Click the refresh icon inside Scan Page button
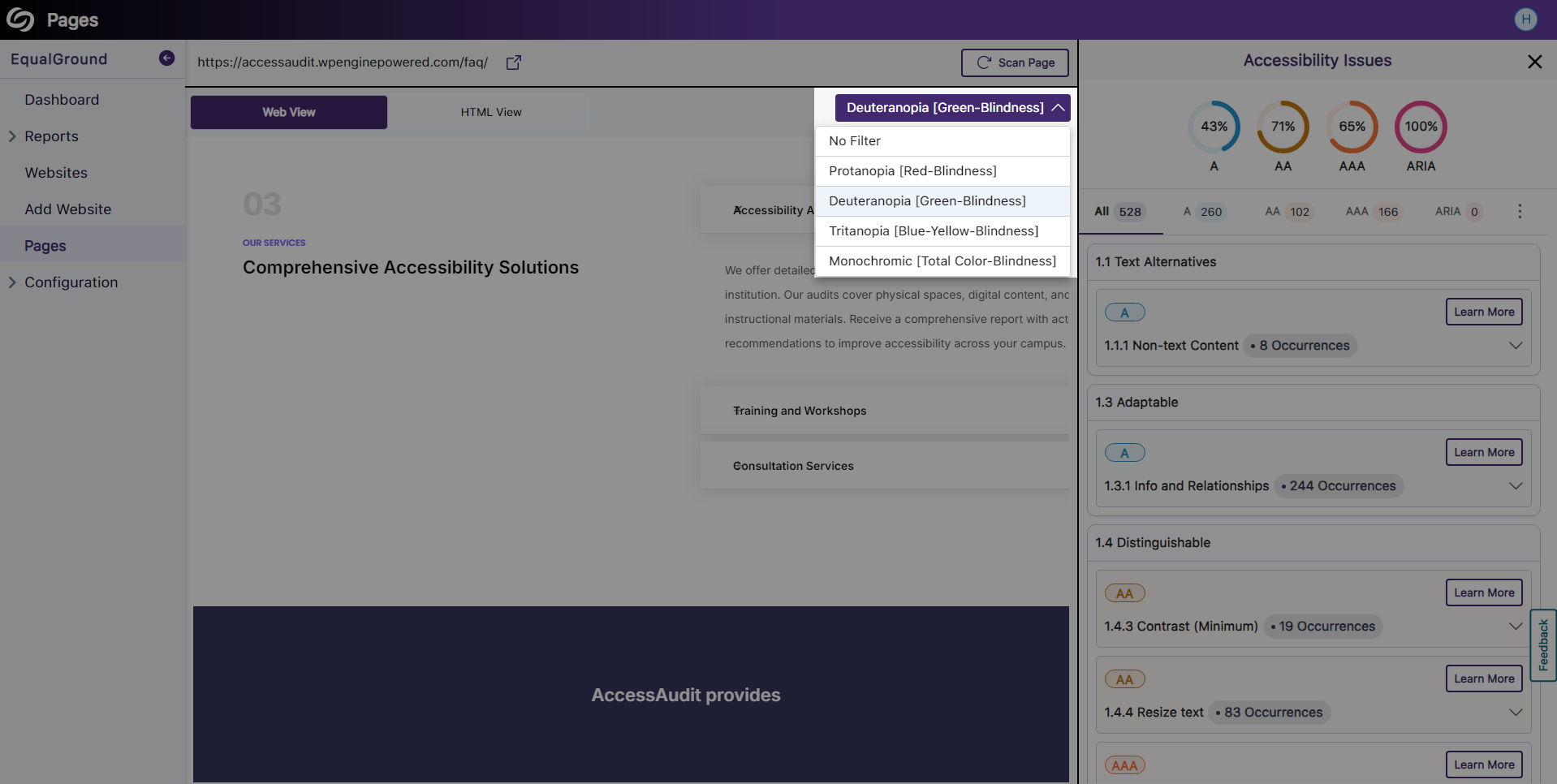 984,62
